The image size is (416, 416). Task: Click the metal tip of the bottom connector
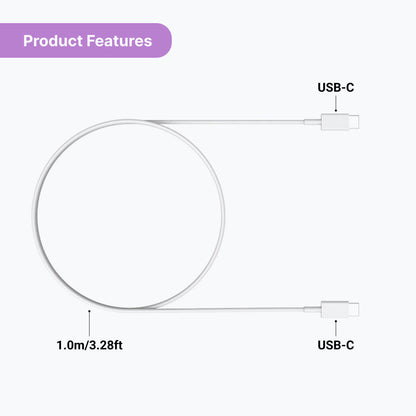[354, 309]
